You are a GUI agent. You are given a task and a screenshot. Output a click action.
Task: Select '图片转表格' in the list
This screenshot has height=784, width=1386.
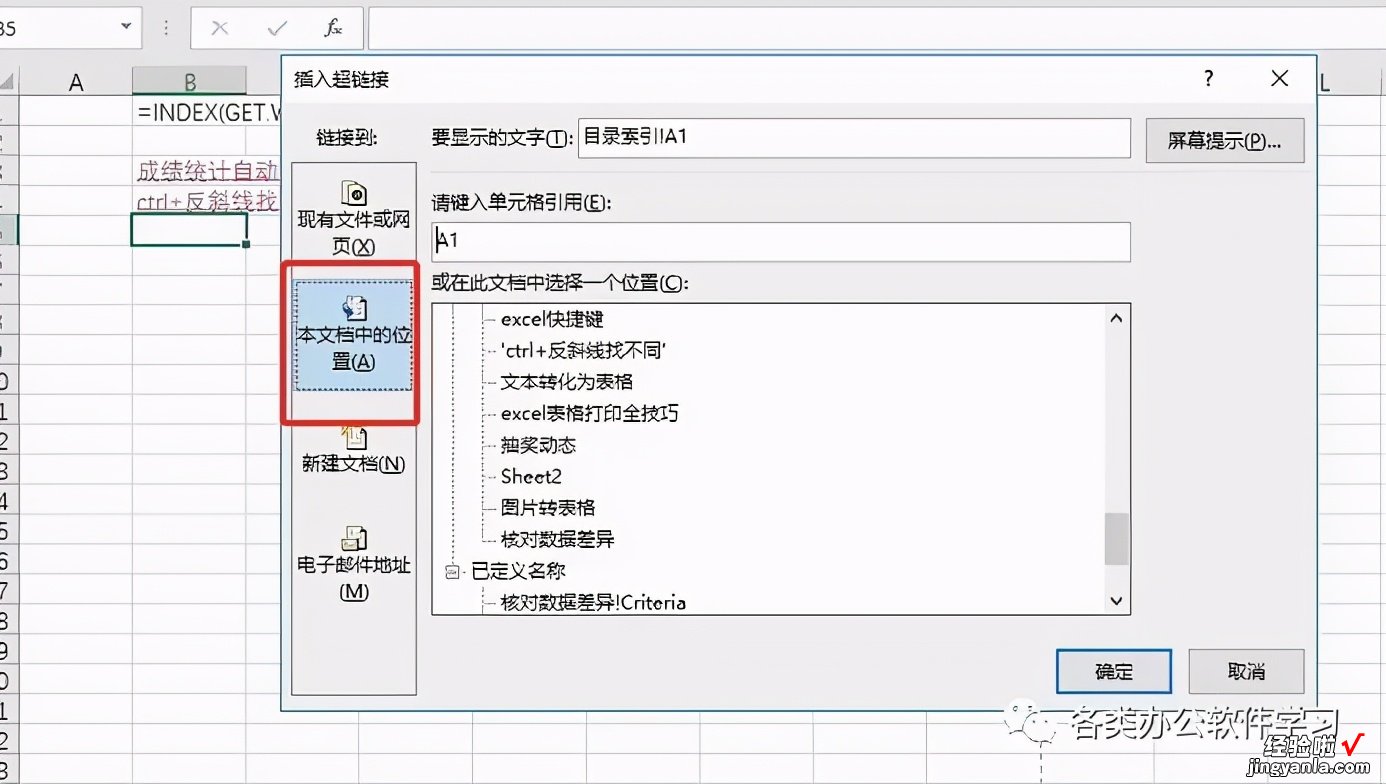point(548,508)
